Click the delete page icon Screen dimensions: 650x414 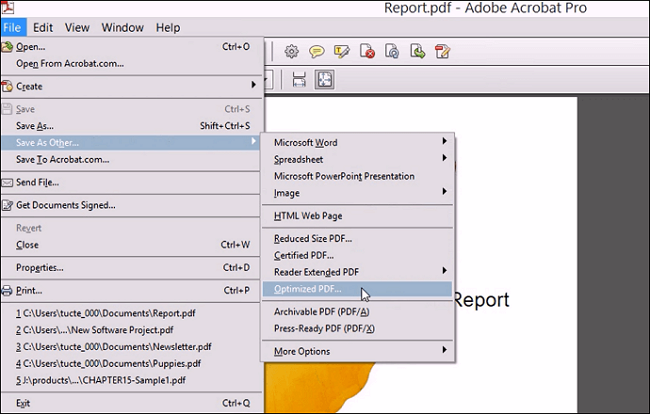[x=367, y=51]
